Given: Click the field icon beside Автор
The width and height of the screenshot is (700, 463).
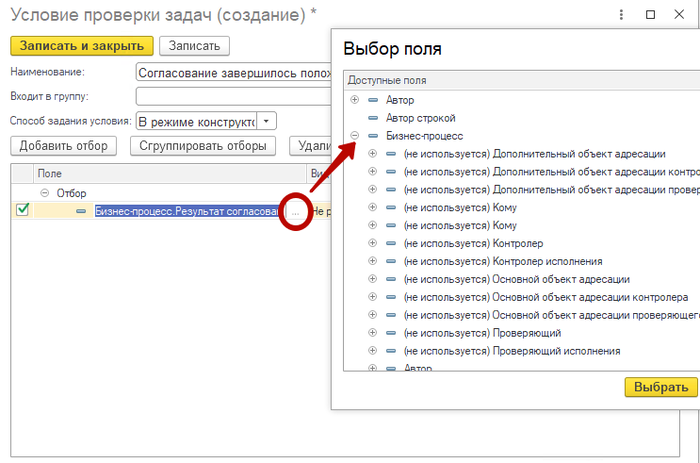Looking at the screenshot, I should pyautogui.click(x=373, y=100).
